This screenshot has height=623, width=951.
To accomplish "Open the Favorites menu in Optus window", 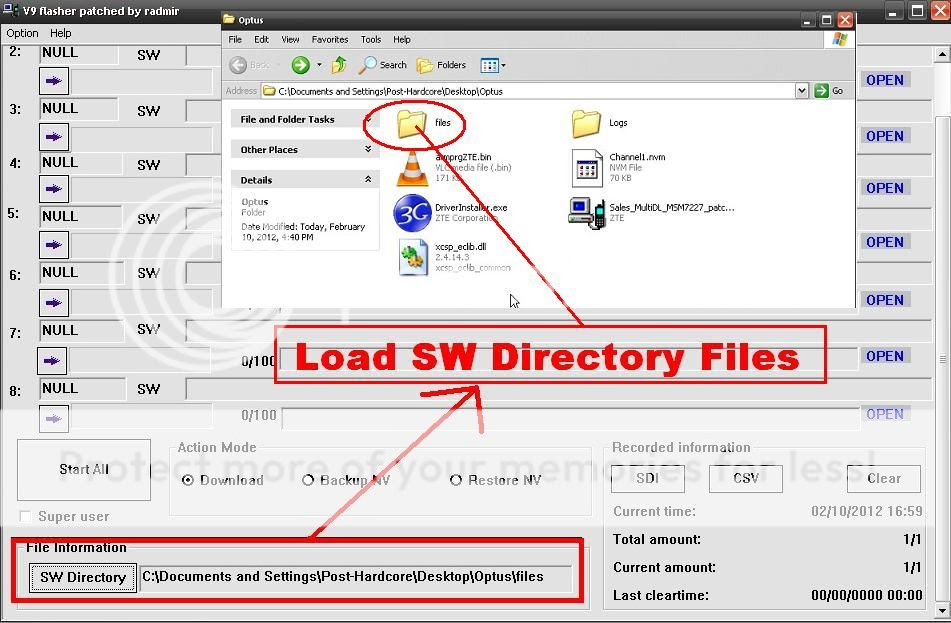I will (x=330, y=39).
